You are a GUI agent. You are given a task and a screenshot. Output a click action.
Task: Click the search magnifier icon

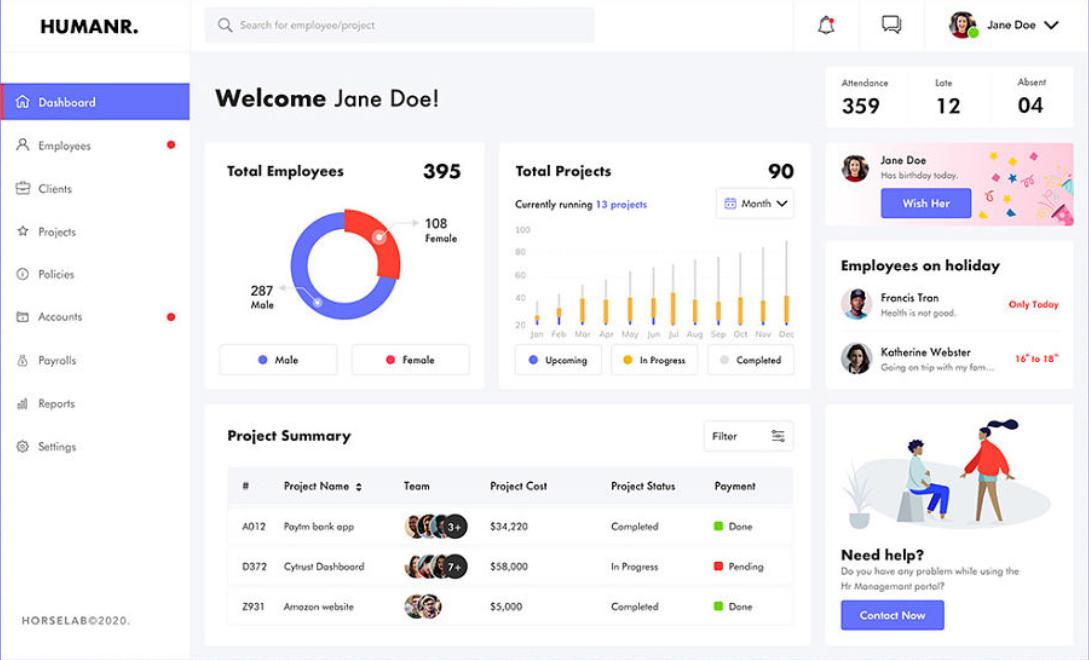tap(225, 25)
